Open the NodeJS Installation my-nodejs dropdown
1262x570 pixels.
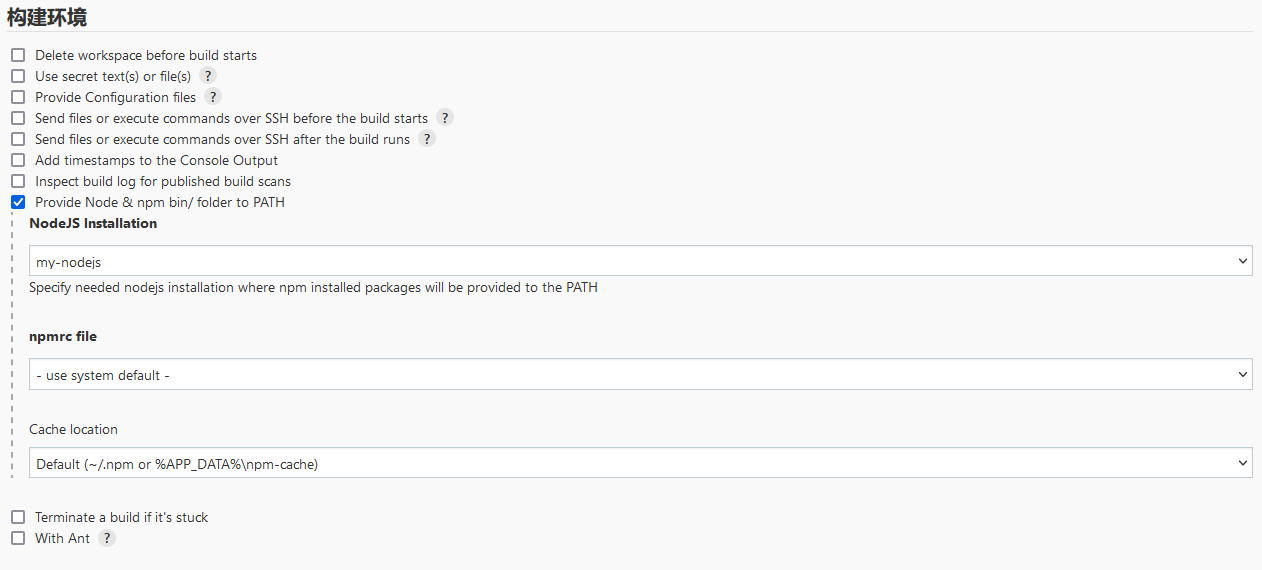[641, 261]
